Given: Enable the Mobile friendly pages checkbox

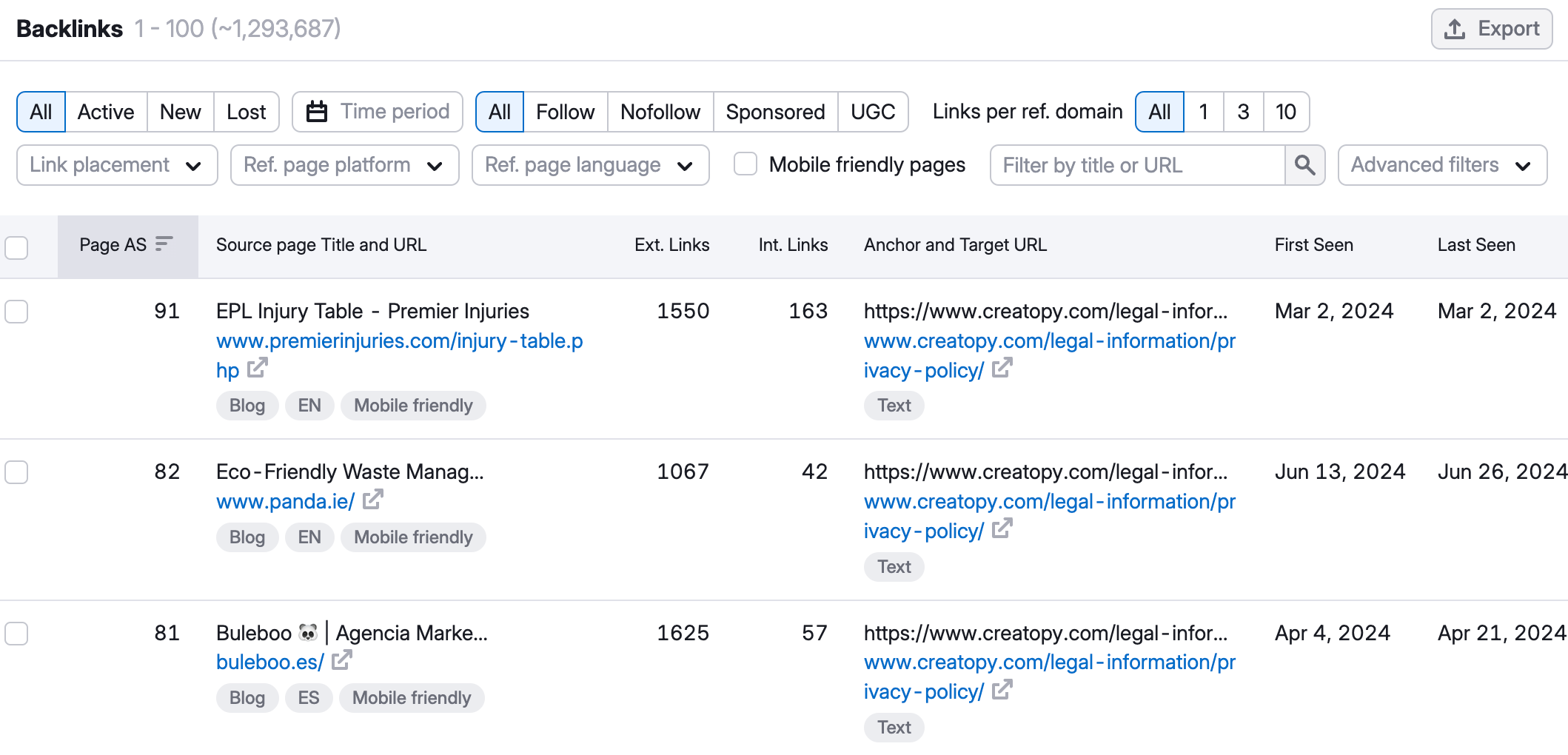Looking at the screenshot, I should coord(745,164).
